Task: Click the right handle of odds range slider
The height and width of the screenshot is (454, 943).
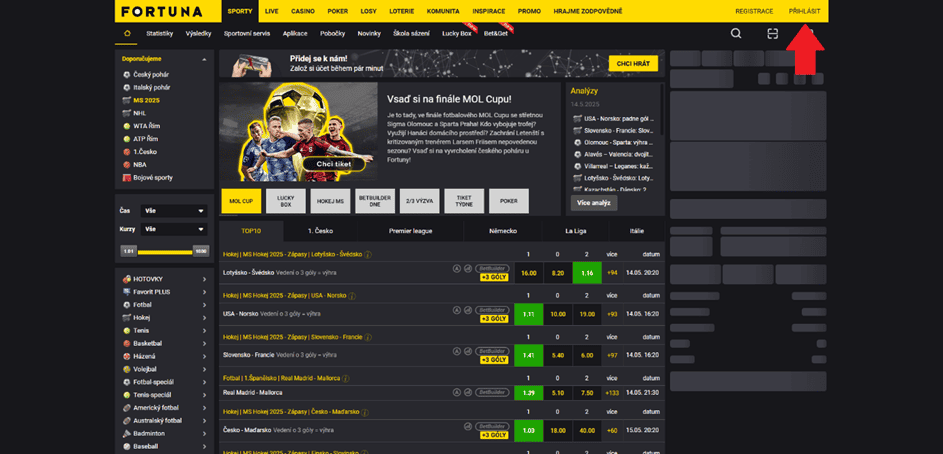Action: coord(201,251)
